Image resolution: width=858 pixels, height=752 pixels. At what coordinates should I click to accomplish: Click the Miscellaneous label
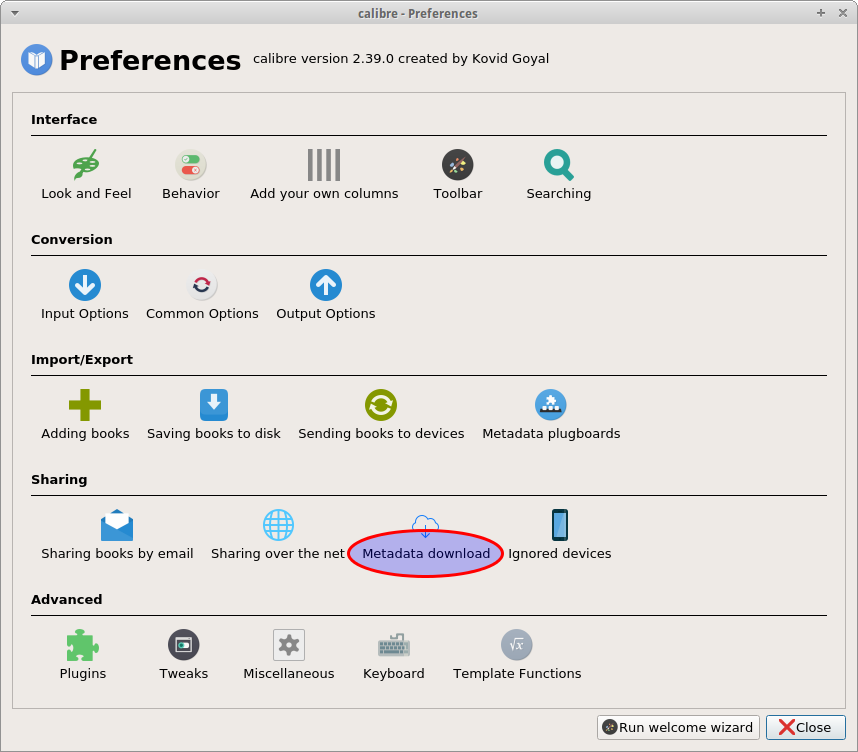tap(288, 674)
